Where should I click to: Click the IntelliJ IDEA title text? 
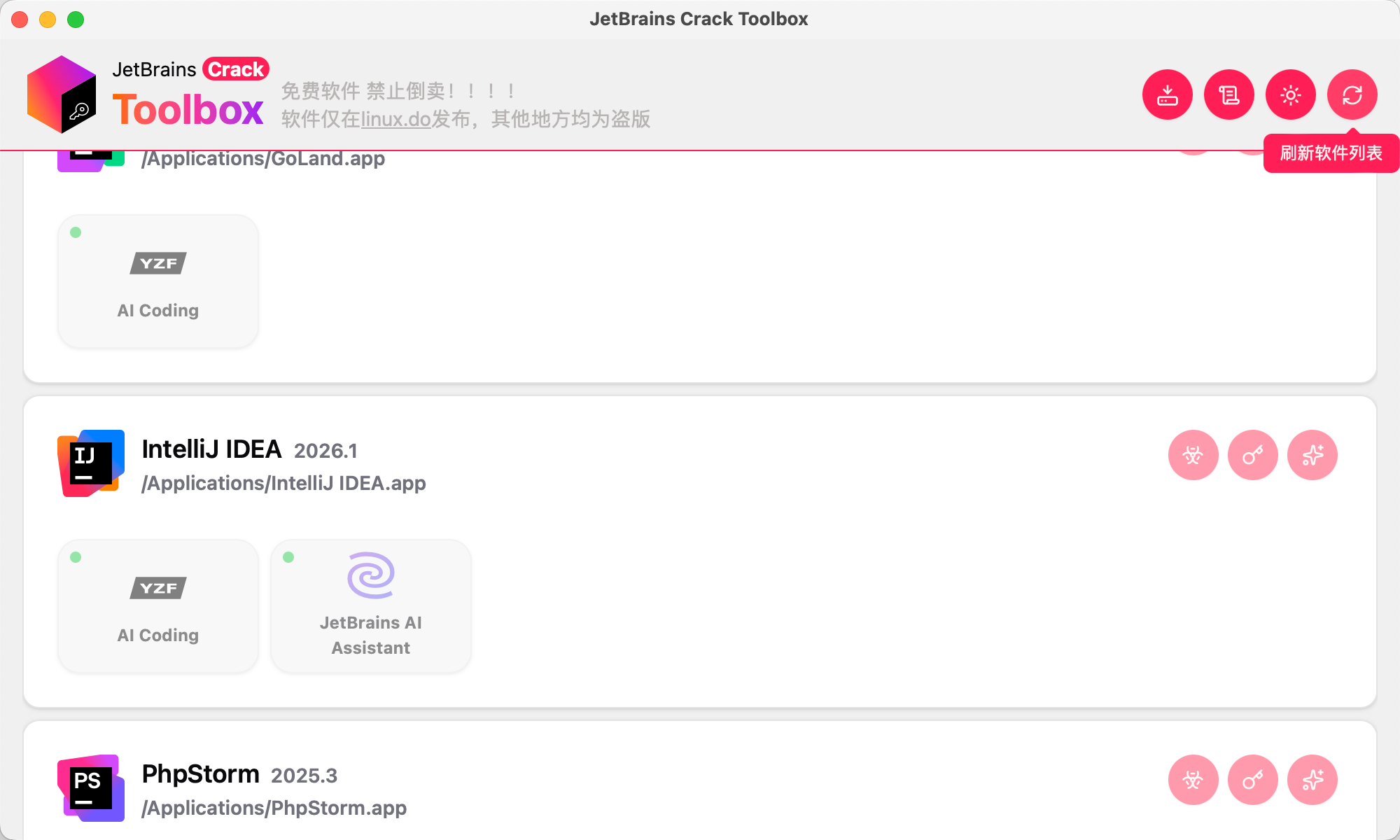click(211, 449)
